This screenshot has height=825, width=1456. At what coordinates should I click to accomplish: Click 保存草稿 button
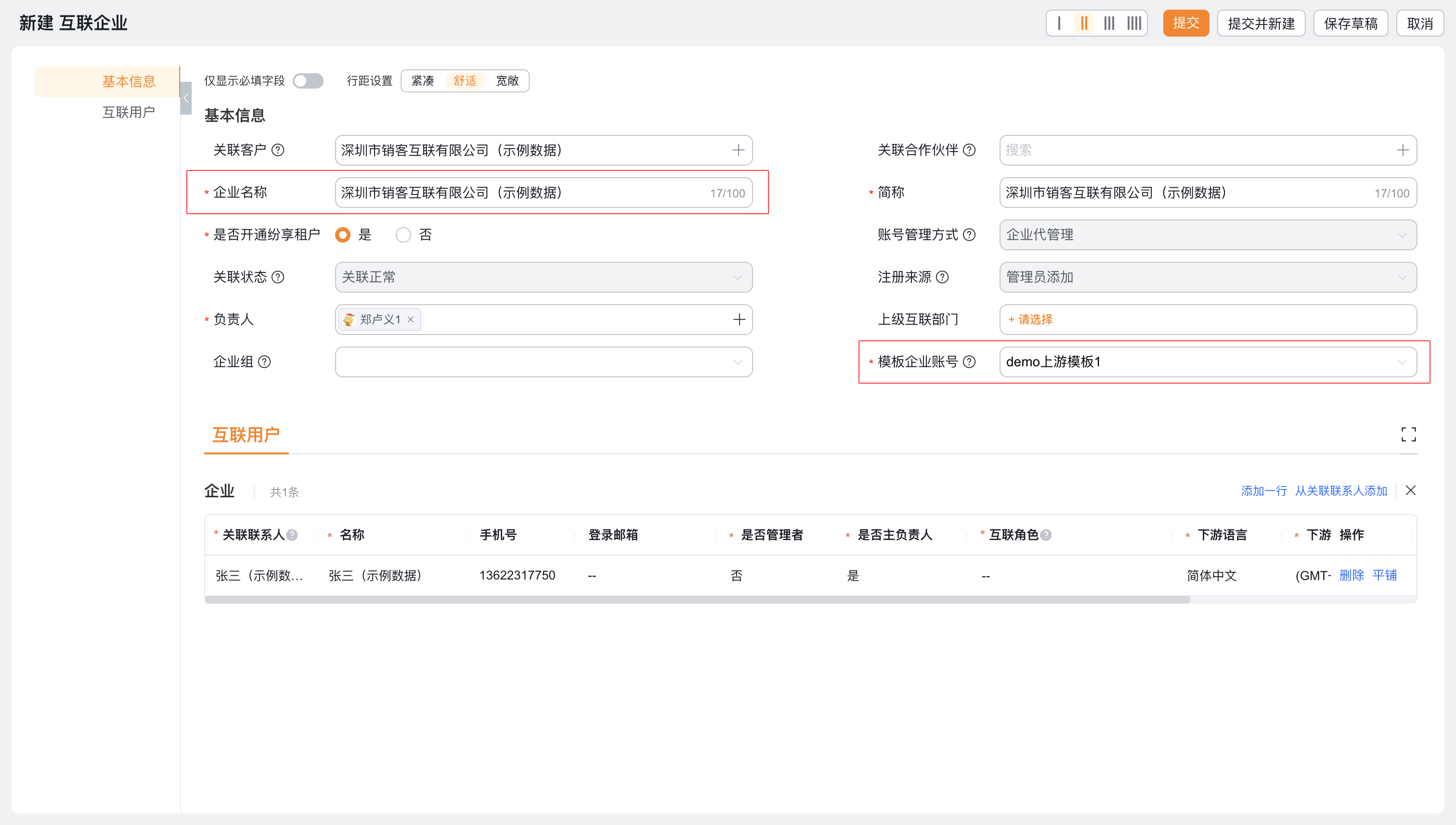[1351, 23]
